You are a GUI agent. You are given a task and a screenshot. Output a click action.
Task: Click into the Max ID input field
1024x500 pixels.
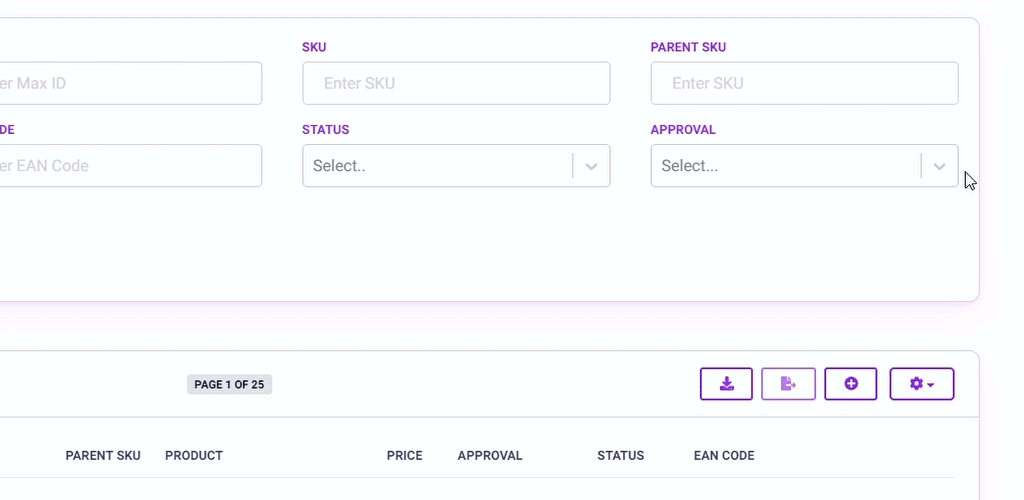click(131, 84)
